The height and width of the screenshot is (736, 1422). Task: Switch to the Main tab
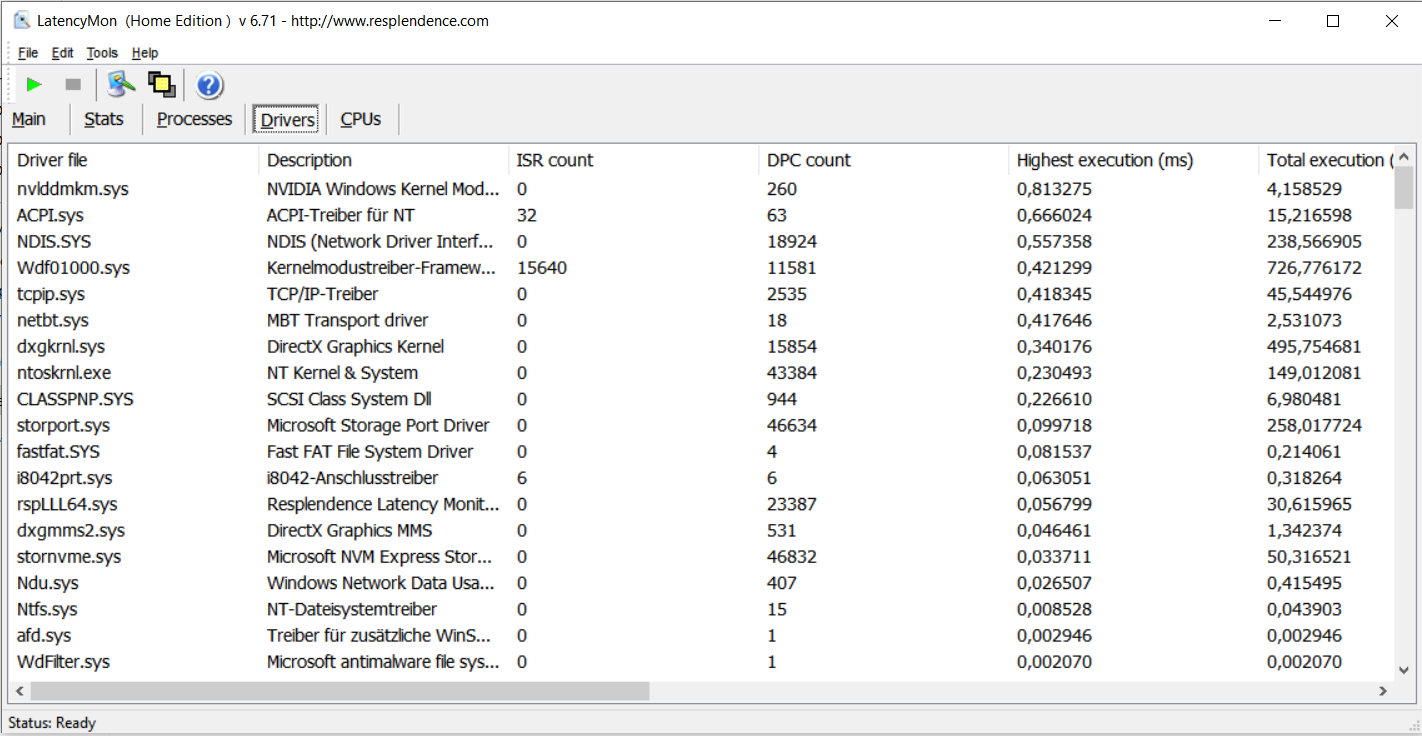[x=29, y=119]
